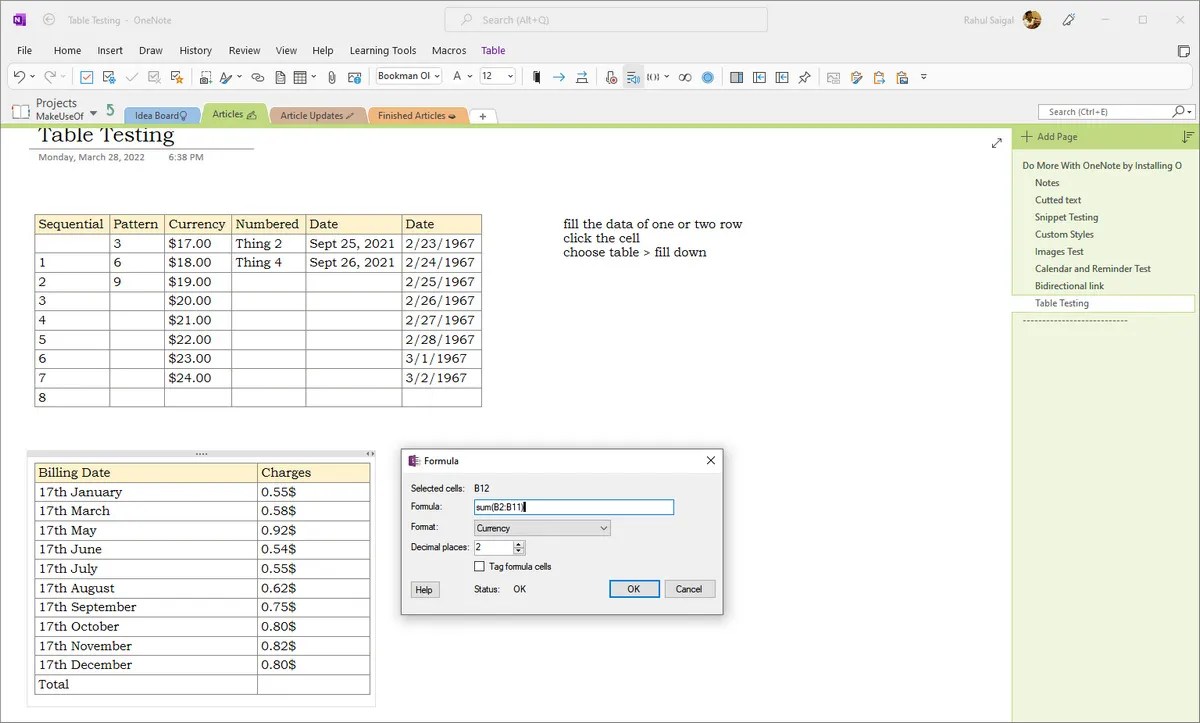Toggle full page view with the expand arrows
This screenshot has width=1200, height=723.
coord(996,143)
